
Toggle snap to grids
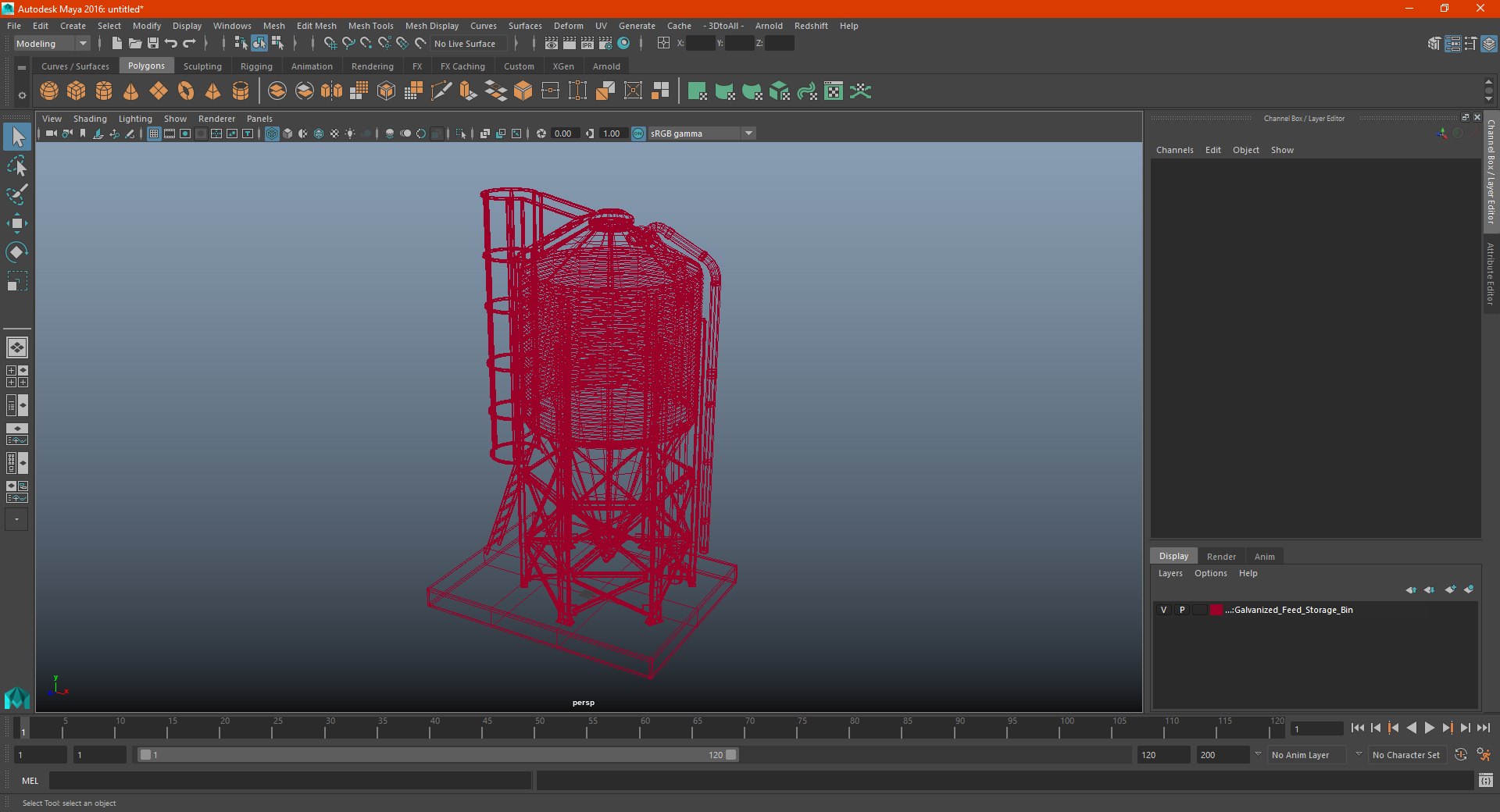coord(330,44)
